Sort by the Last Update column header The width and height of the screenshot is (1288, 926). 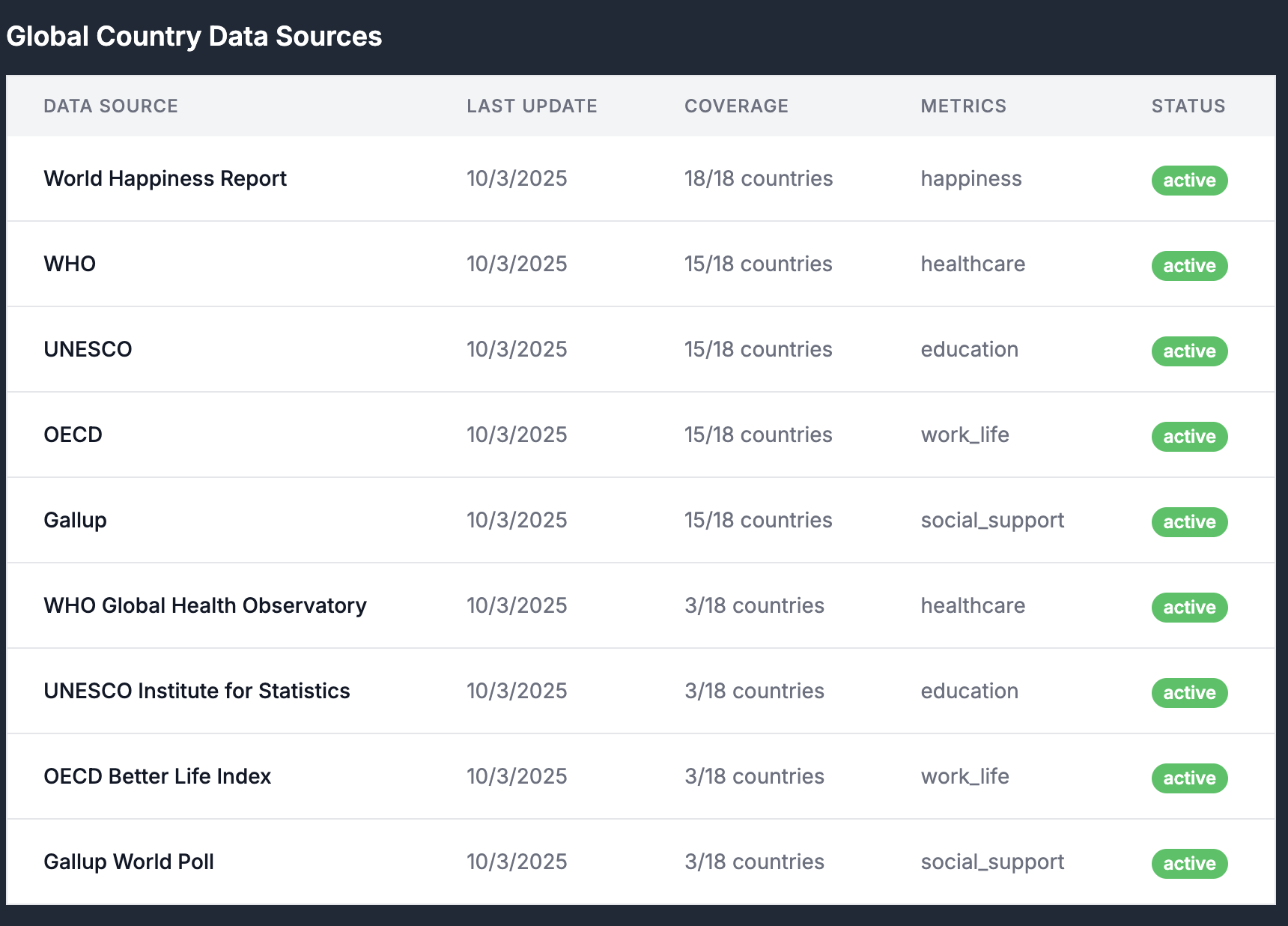point(532,106)
